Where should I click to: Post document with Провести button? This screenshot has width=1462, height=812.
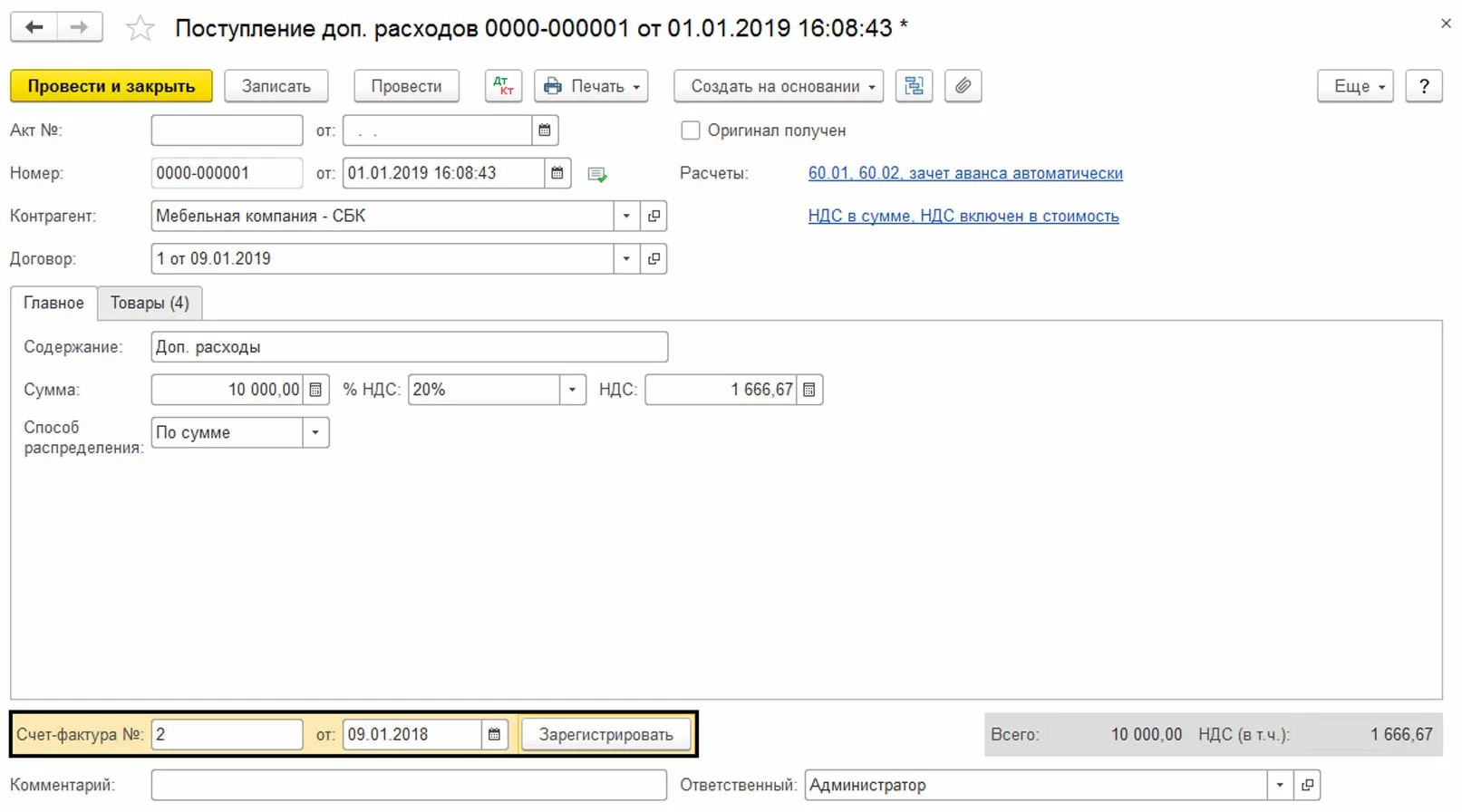click(x=406, y=86)
